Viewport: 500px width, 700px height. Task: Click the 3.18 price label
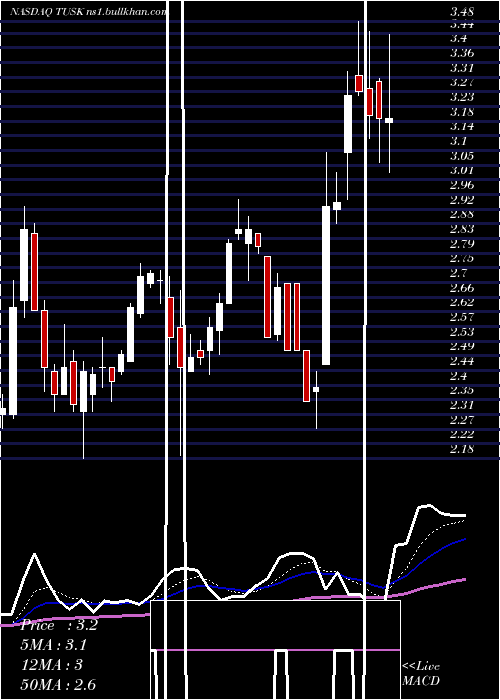462,112
